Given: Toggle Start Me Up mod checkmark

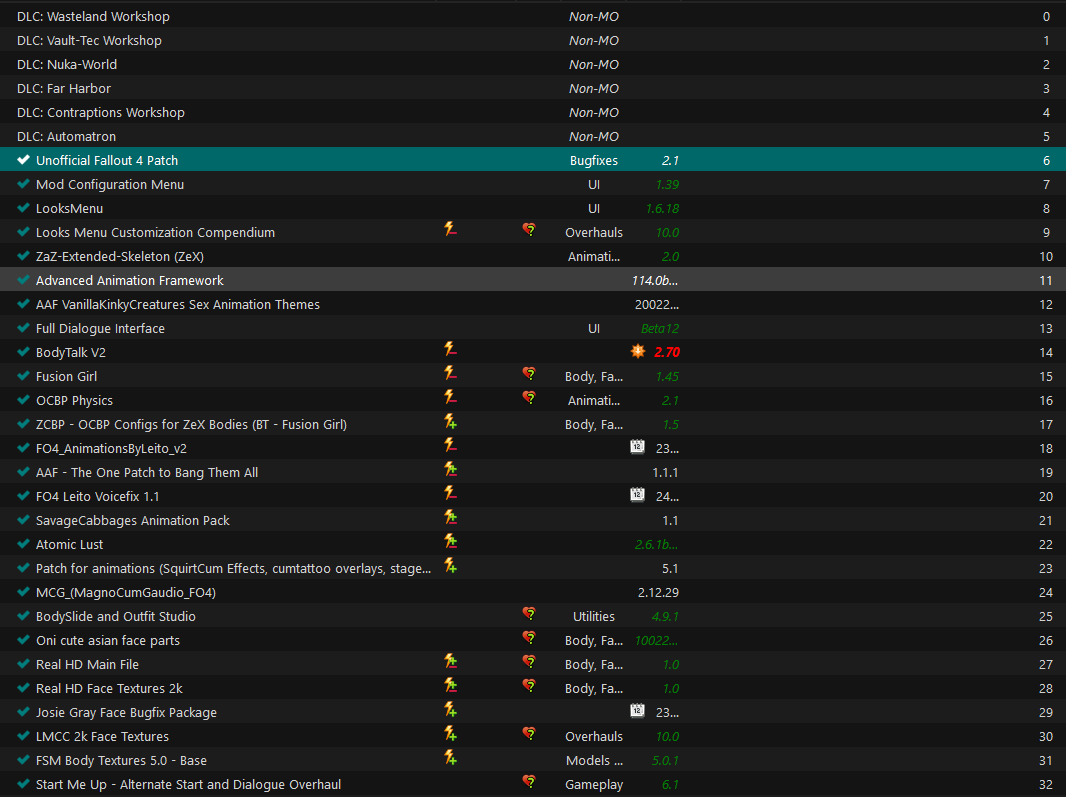Looking at the screenshot, I should 23,783.
